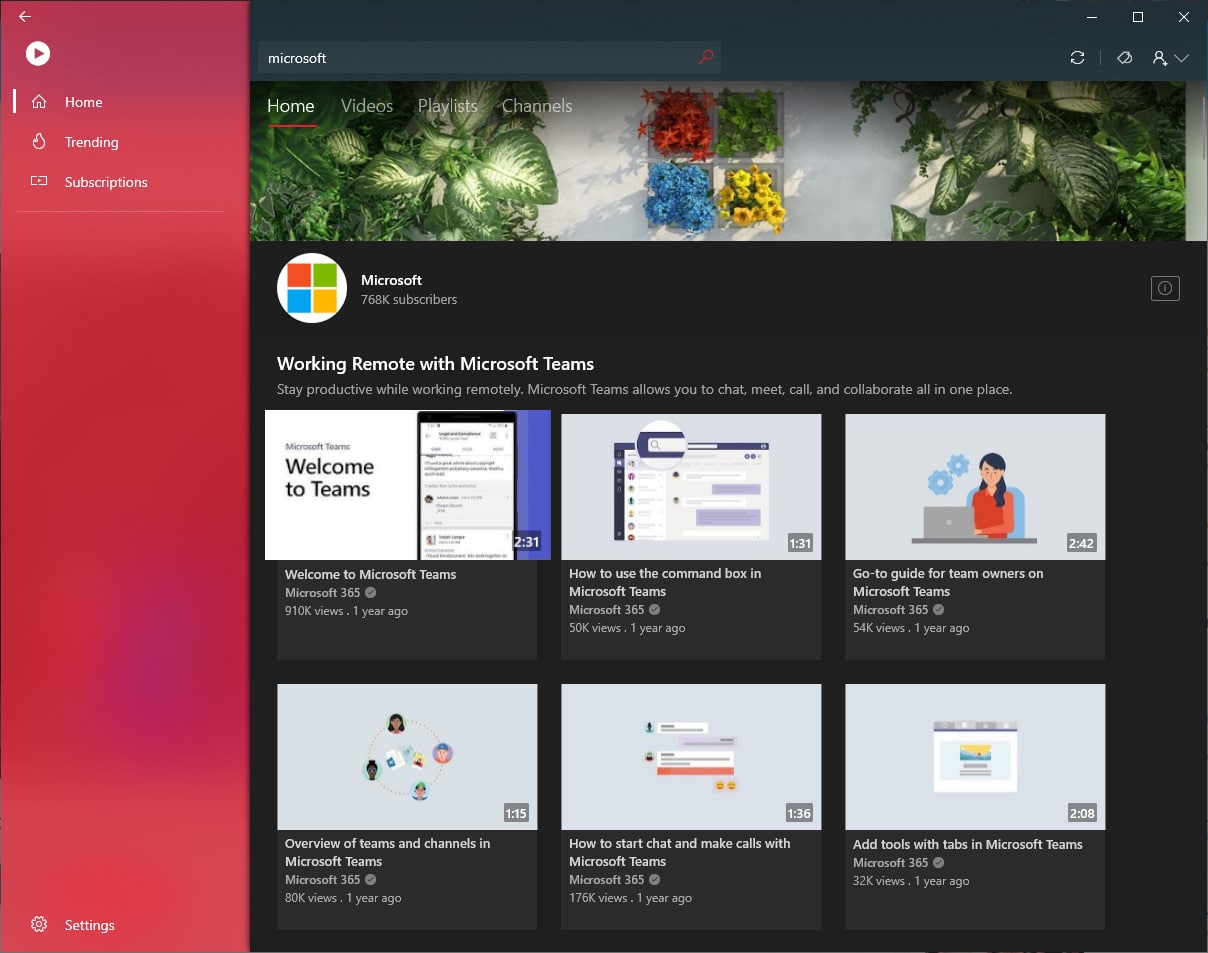The height and width of the screenshot is (953, 1208).
Task: Select the channel Home tab
Action: click(x=291, y=106)
